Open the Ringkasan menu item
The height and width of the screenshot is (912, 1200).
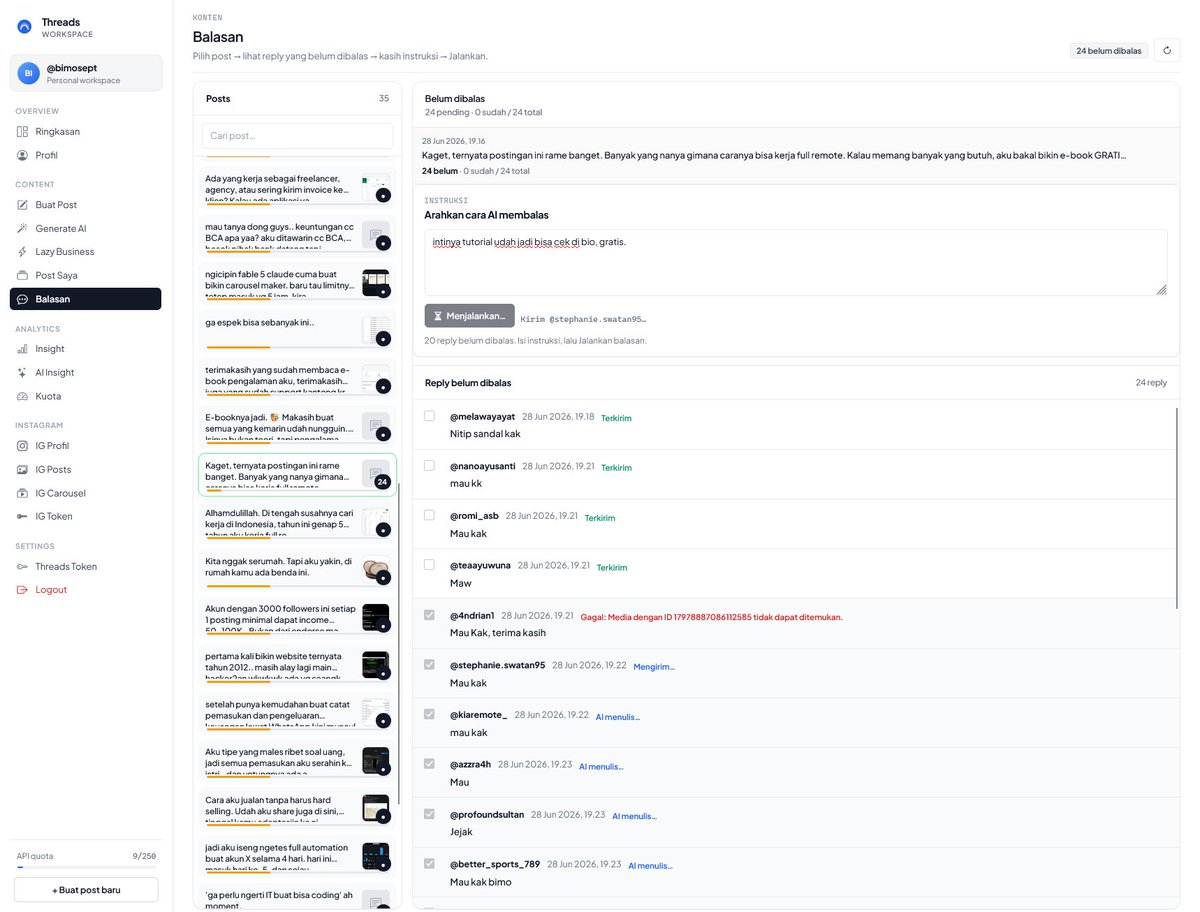[x=85, y=132]
